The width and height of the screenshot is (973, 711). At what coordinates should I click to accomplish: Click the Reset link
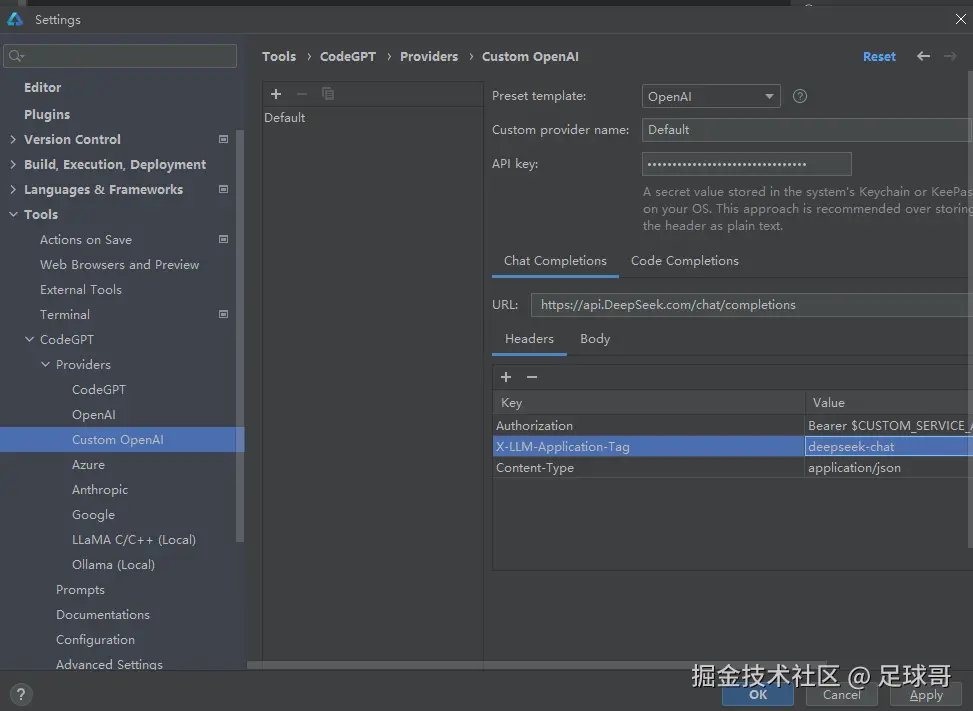(879, 56)
